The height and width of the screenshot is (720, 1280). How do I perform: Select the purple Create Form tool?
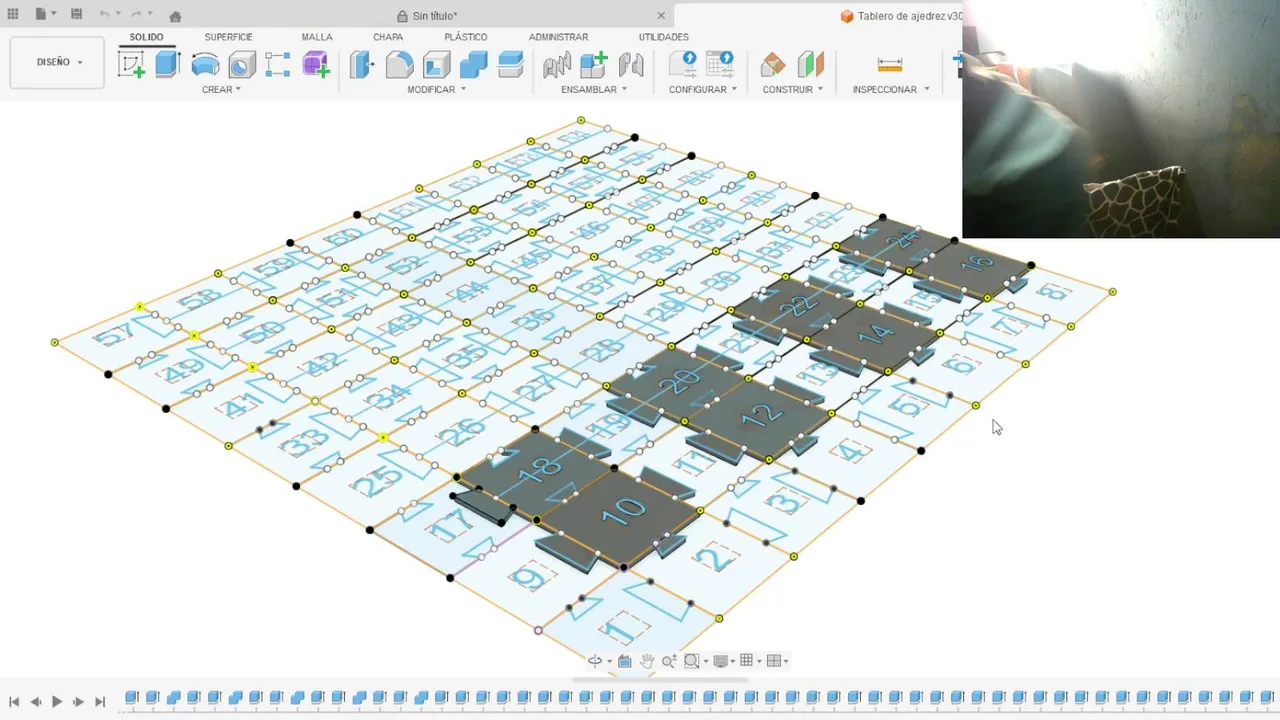315,65
